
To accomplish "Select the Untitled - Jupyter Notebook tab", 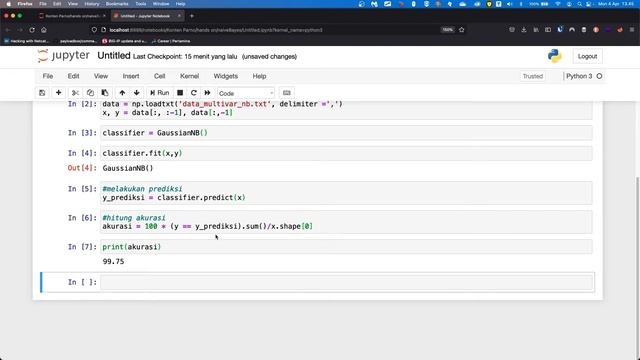I will (x=147, y=16).
